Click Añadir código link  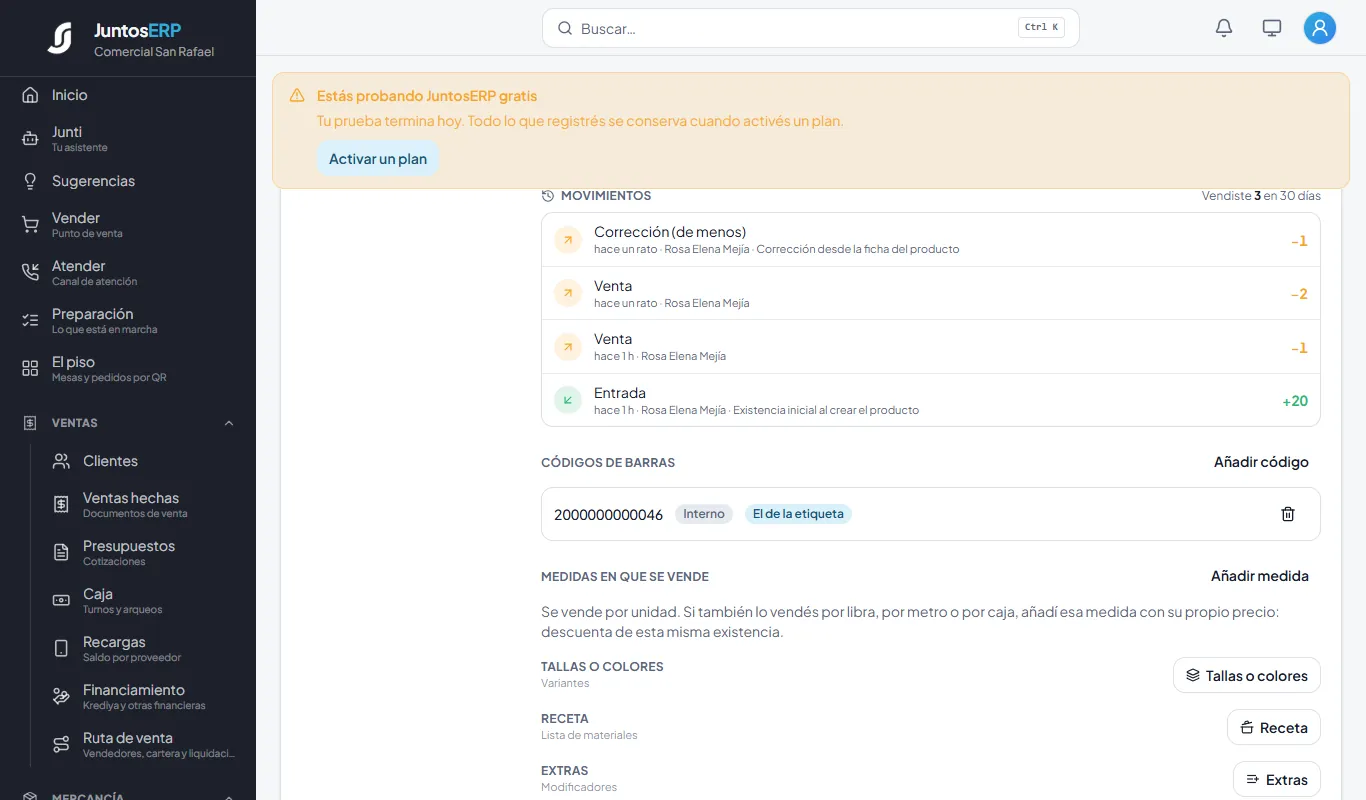(1261, 462)
